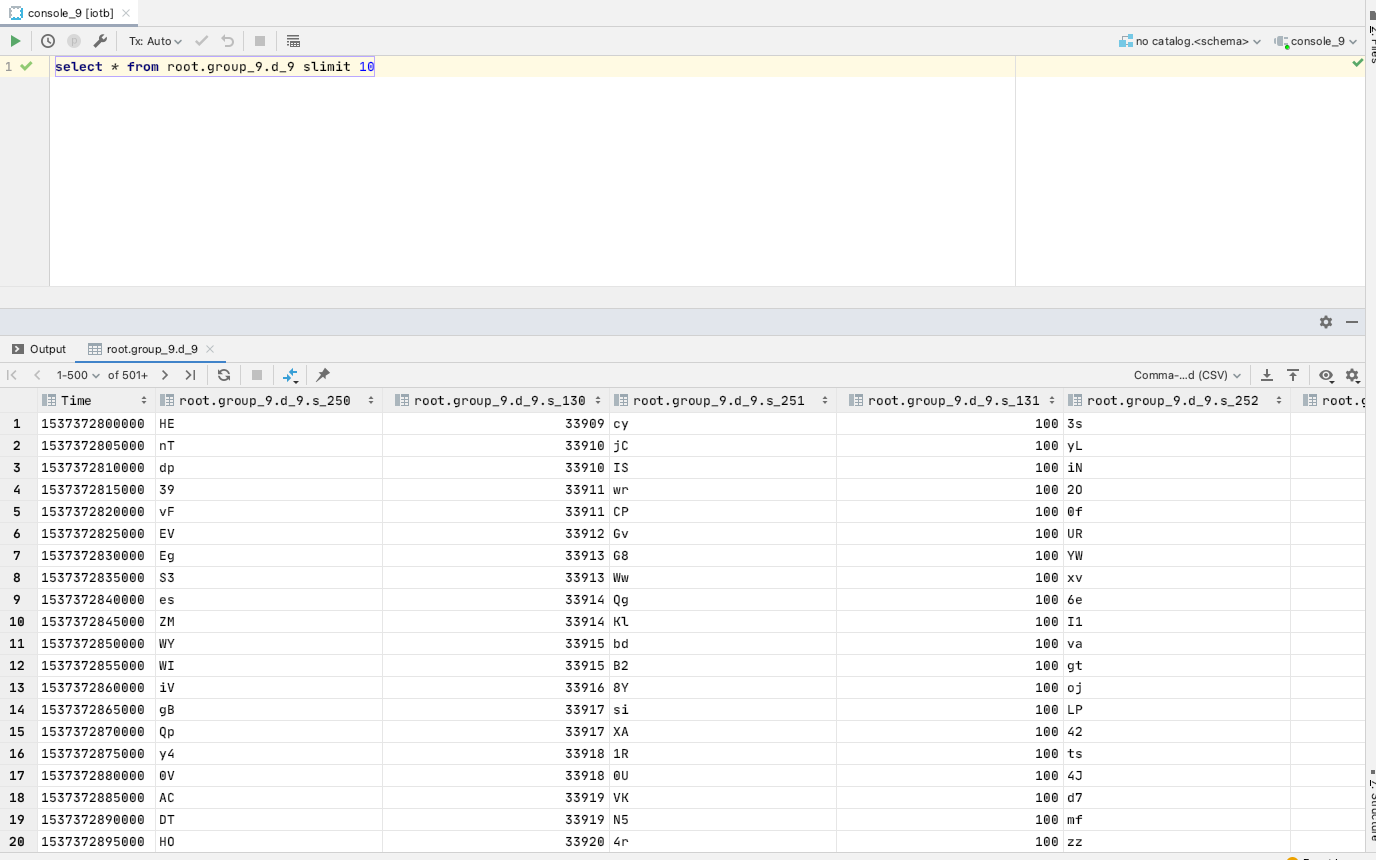Select row number 10 in the grid
The height and width of the screenshot is (860, 1376).
[x=18, y=622]
